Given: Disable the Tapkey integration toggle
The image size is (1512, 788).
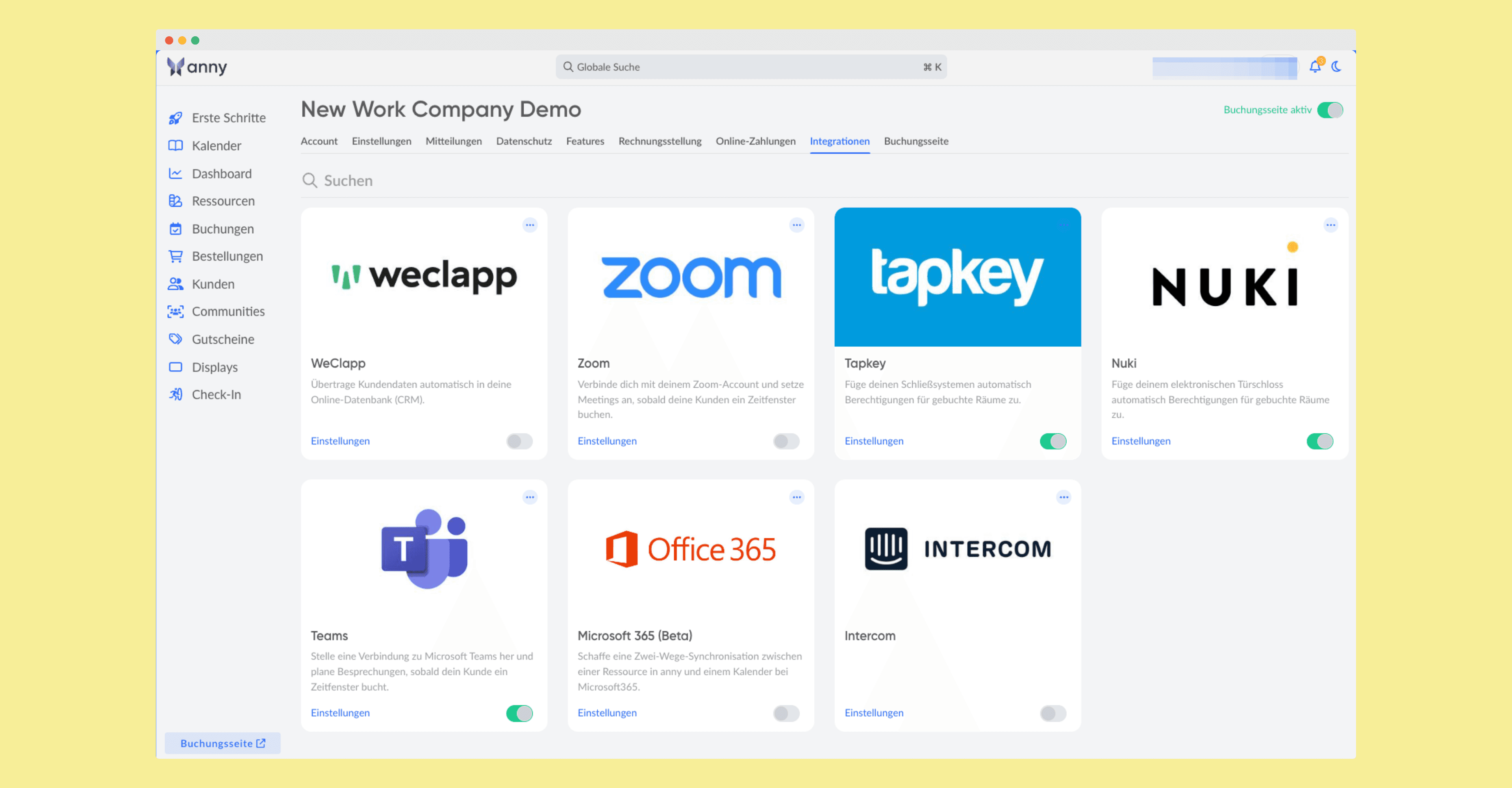Looking at the screenshot, I should [x=1053, y=441].
